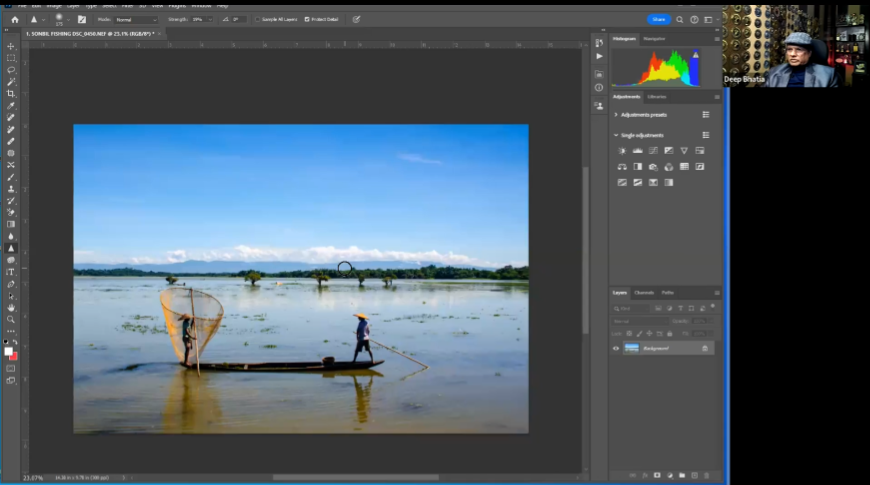Select the Crop tool
Image resolution: width=870 pixels, height=485 pixels.
point(11,93)
